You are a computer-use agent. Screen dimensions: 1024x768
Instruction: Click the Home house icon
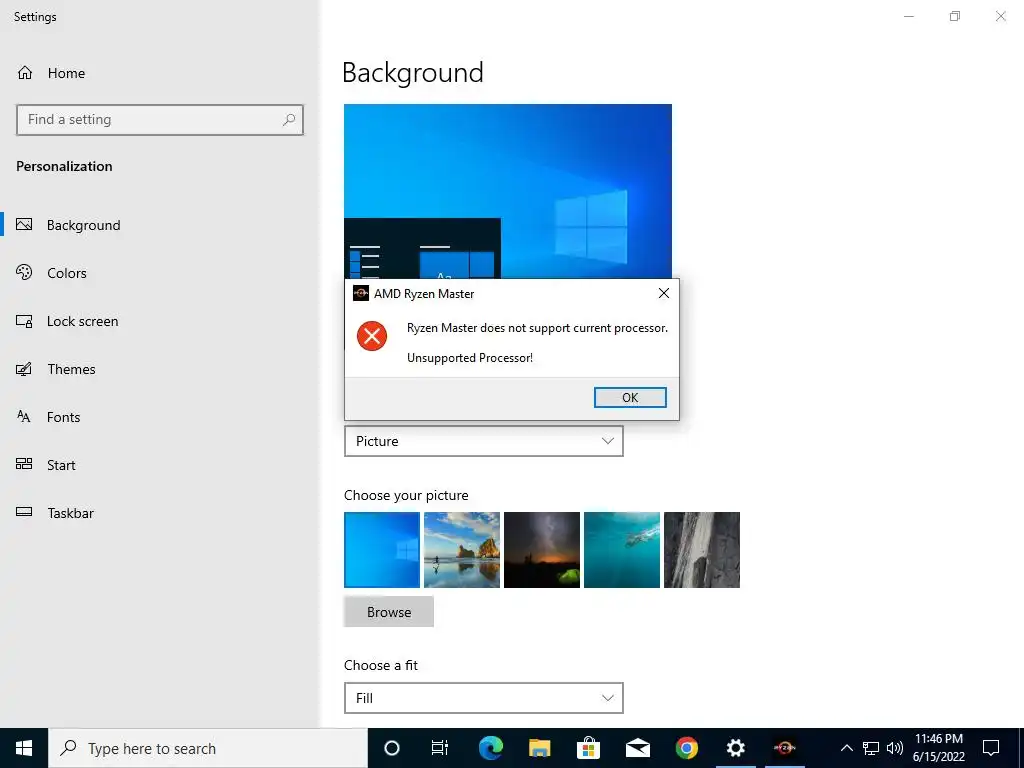(x=25, y=72)
